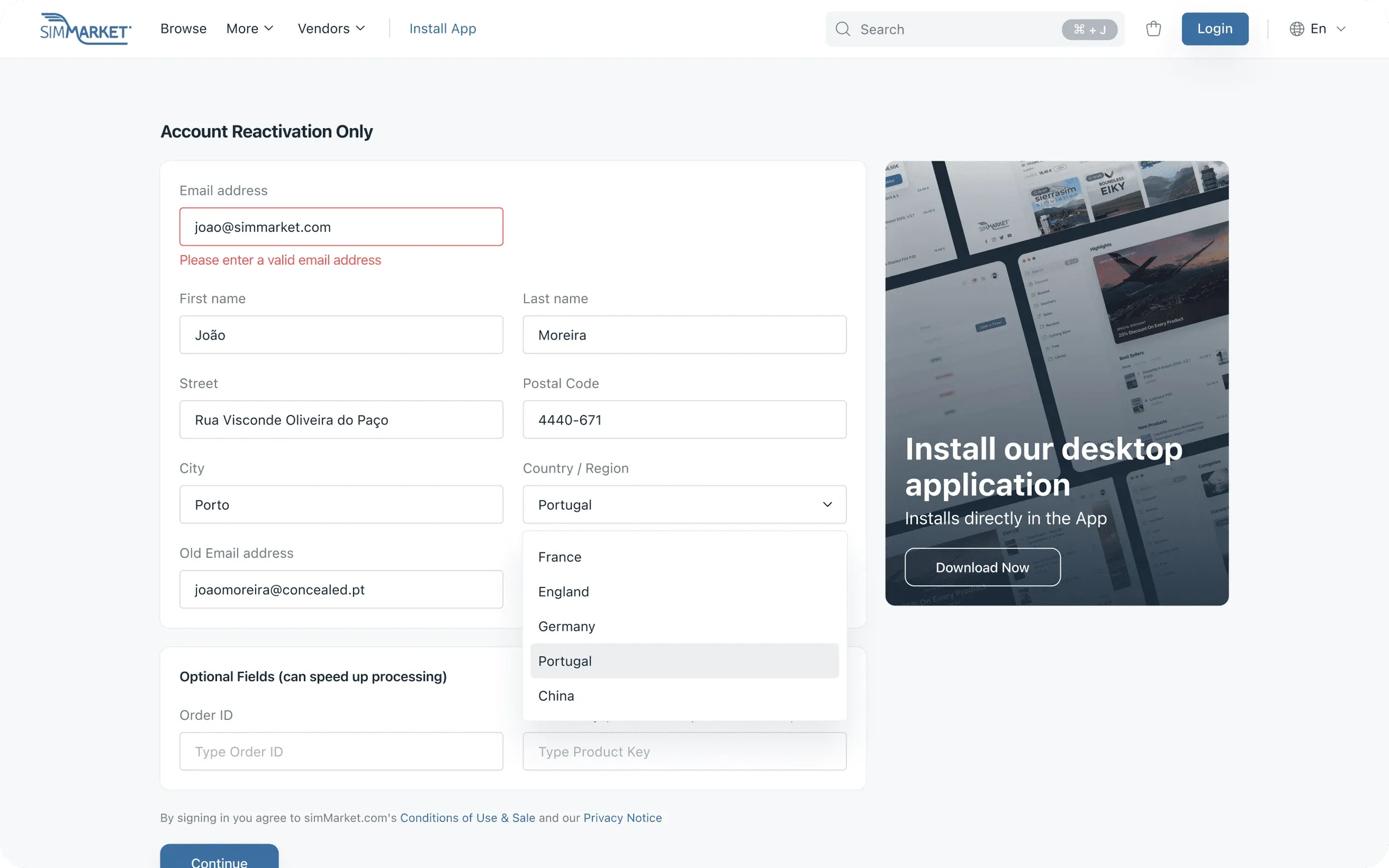Click the Email address field
The height and width of the screenshot is (868, 1389).
(341, 227)
